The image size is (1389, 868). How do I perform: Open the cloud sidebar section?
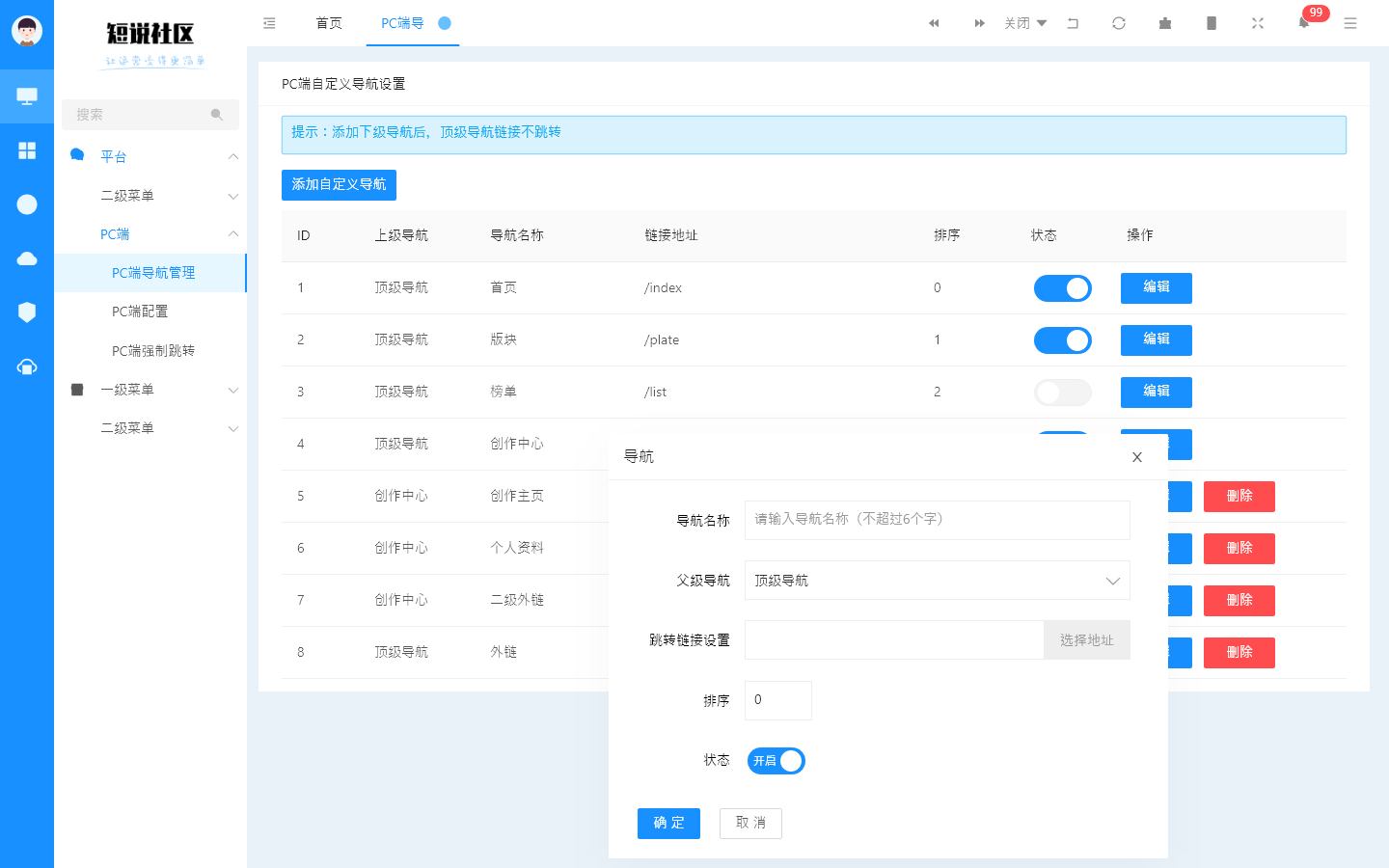tap(27, 258)
